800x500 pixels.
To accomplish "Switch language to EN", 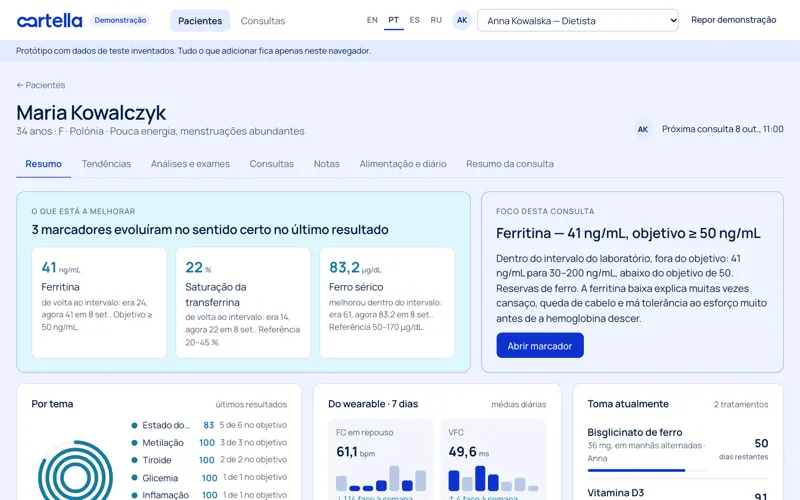I will click(x=372, y=20).
